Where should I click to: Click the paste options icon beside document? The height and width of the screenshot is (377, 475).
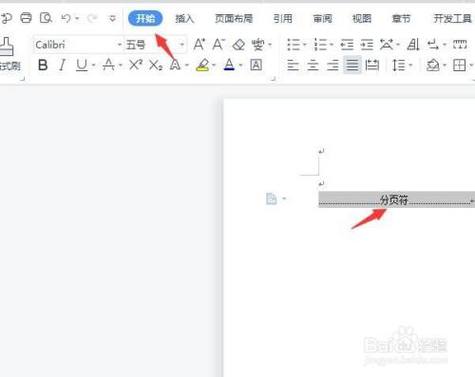pyautogui.click(x=271, y=199)
